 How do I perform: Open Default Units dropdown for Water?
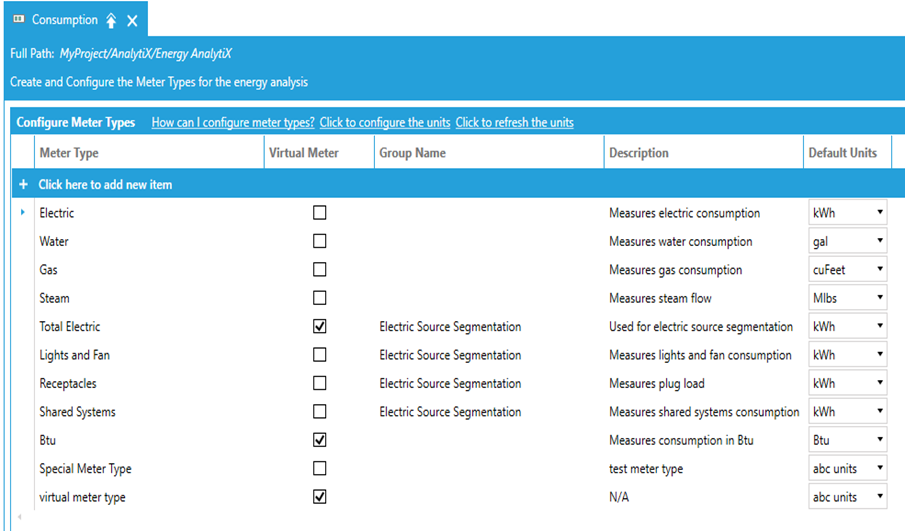880,241
